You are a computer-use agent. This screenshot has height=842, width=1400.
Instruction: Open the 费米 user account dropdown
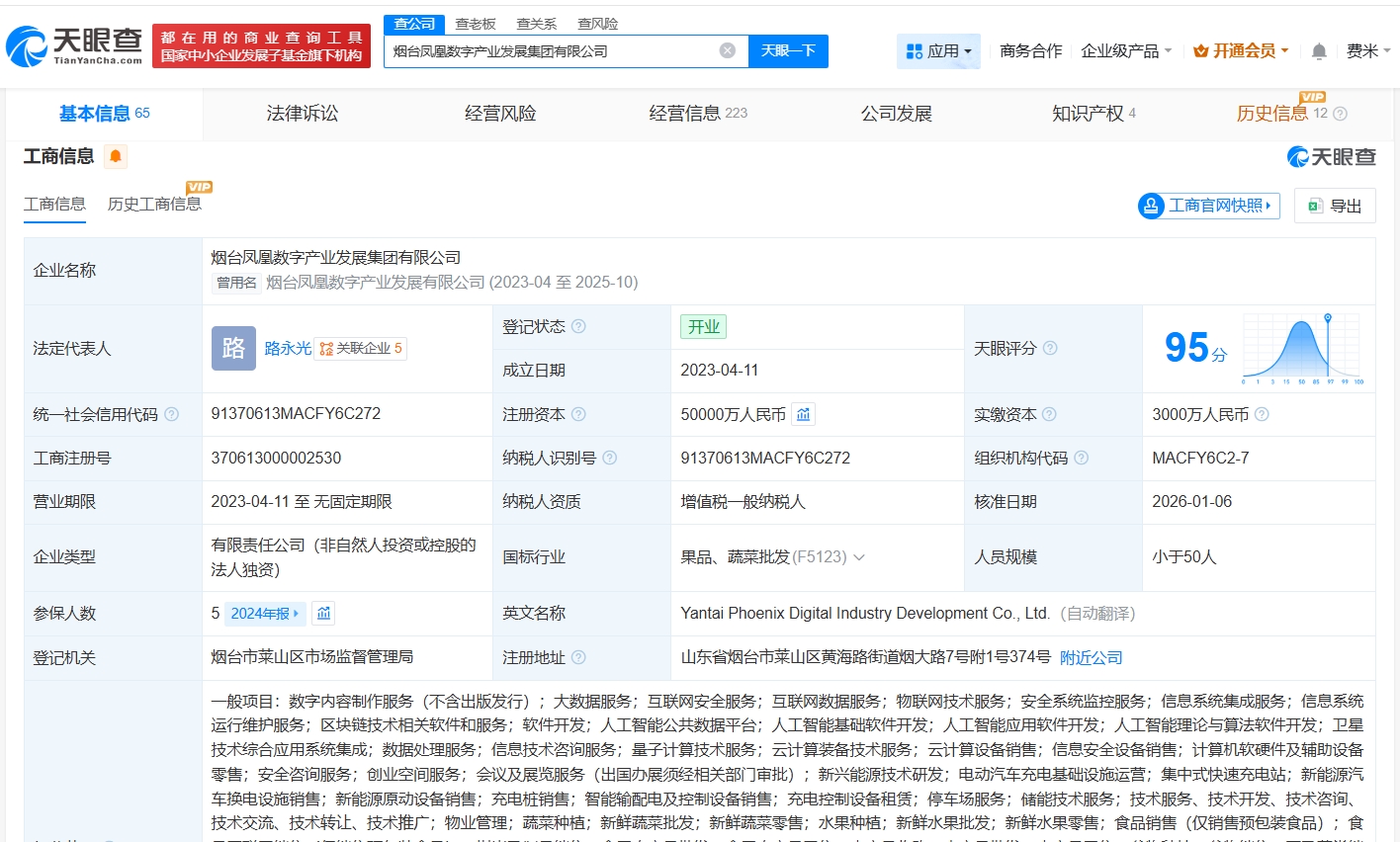pyautogui.click(x=1368, y=50)
